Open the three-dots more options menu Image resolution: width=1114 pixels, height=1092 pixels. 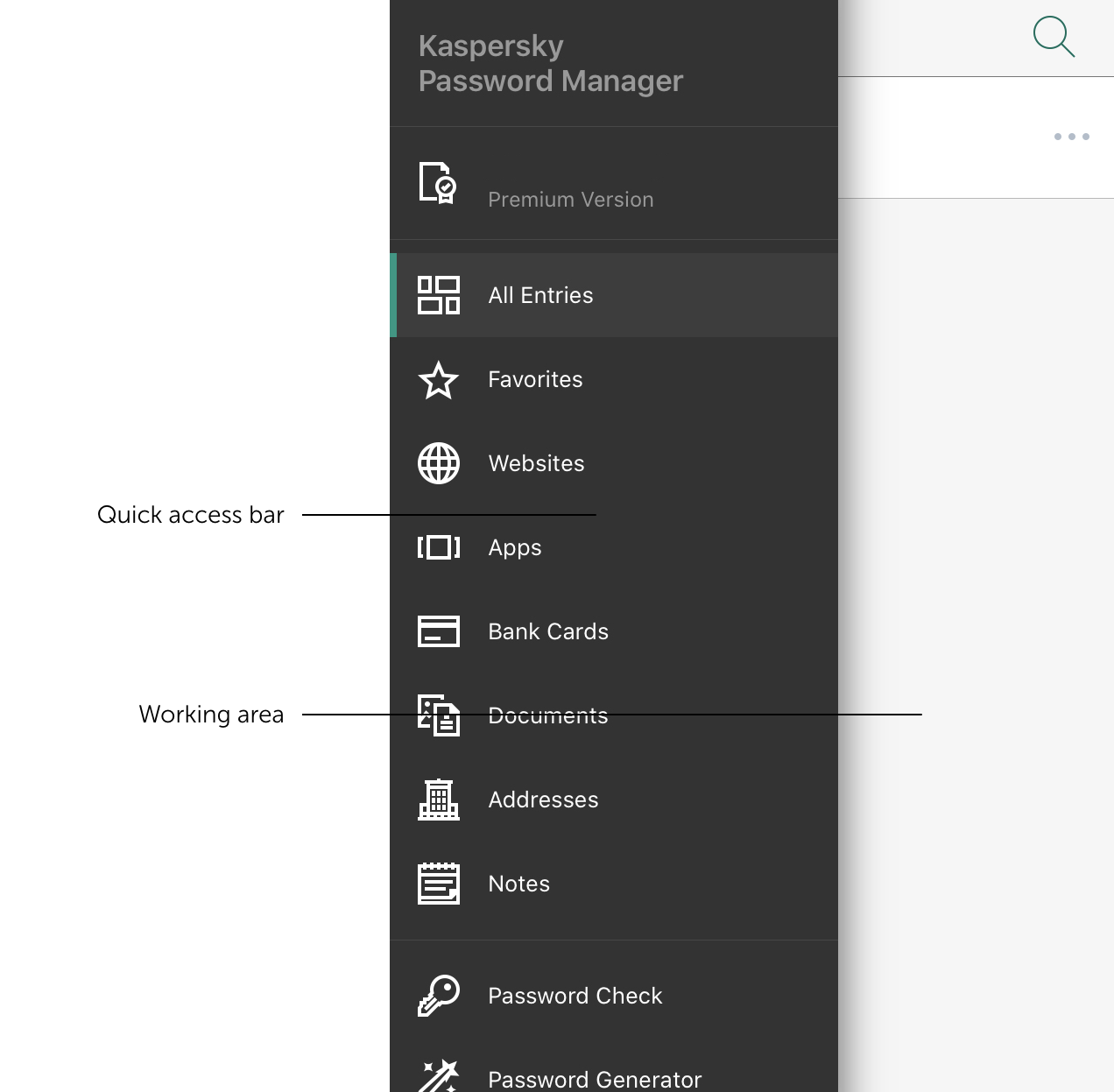pos(1071,137)
